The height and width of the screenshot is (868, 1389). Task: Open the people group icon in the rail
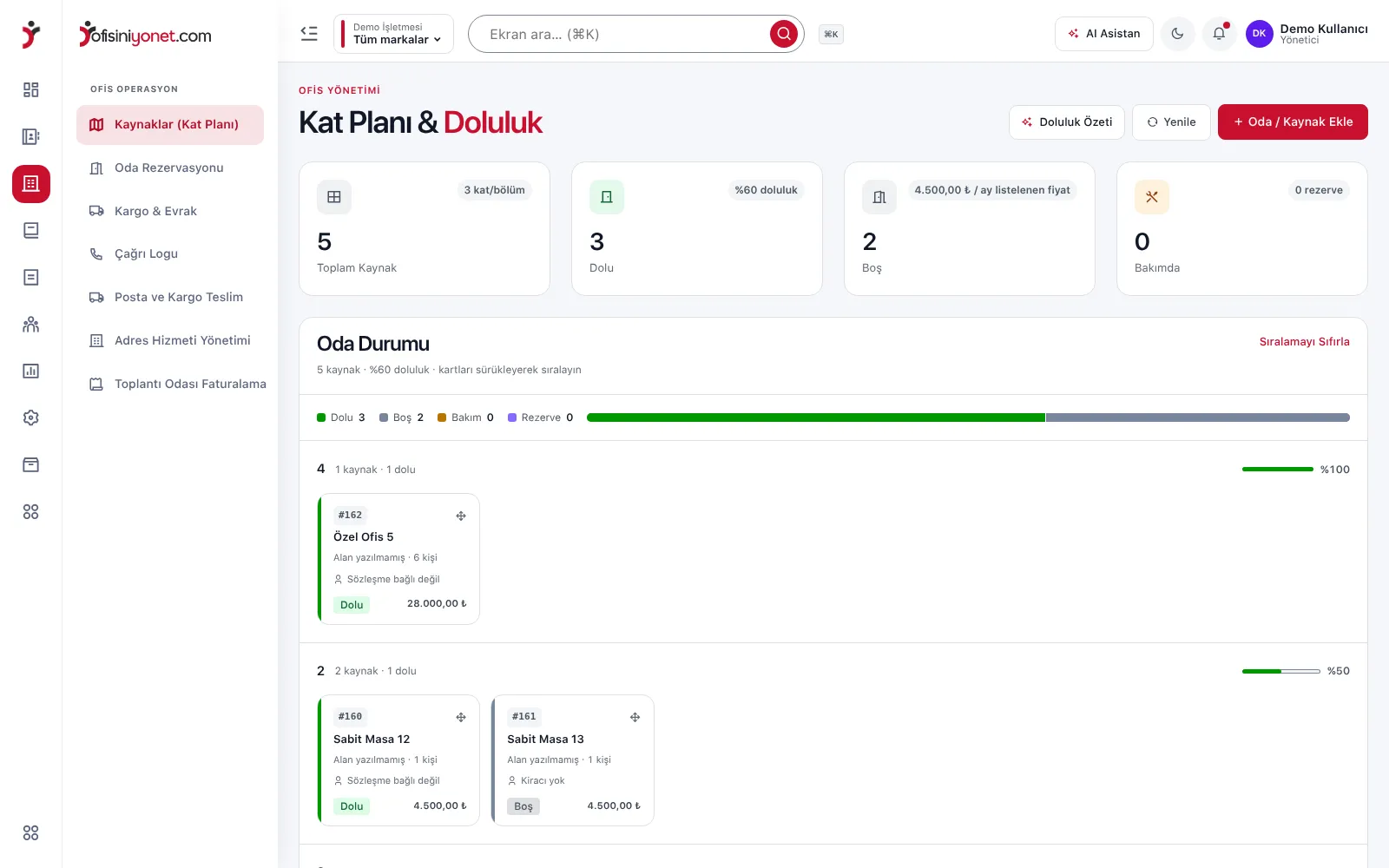click(31, 325)
